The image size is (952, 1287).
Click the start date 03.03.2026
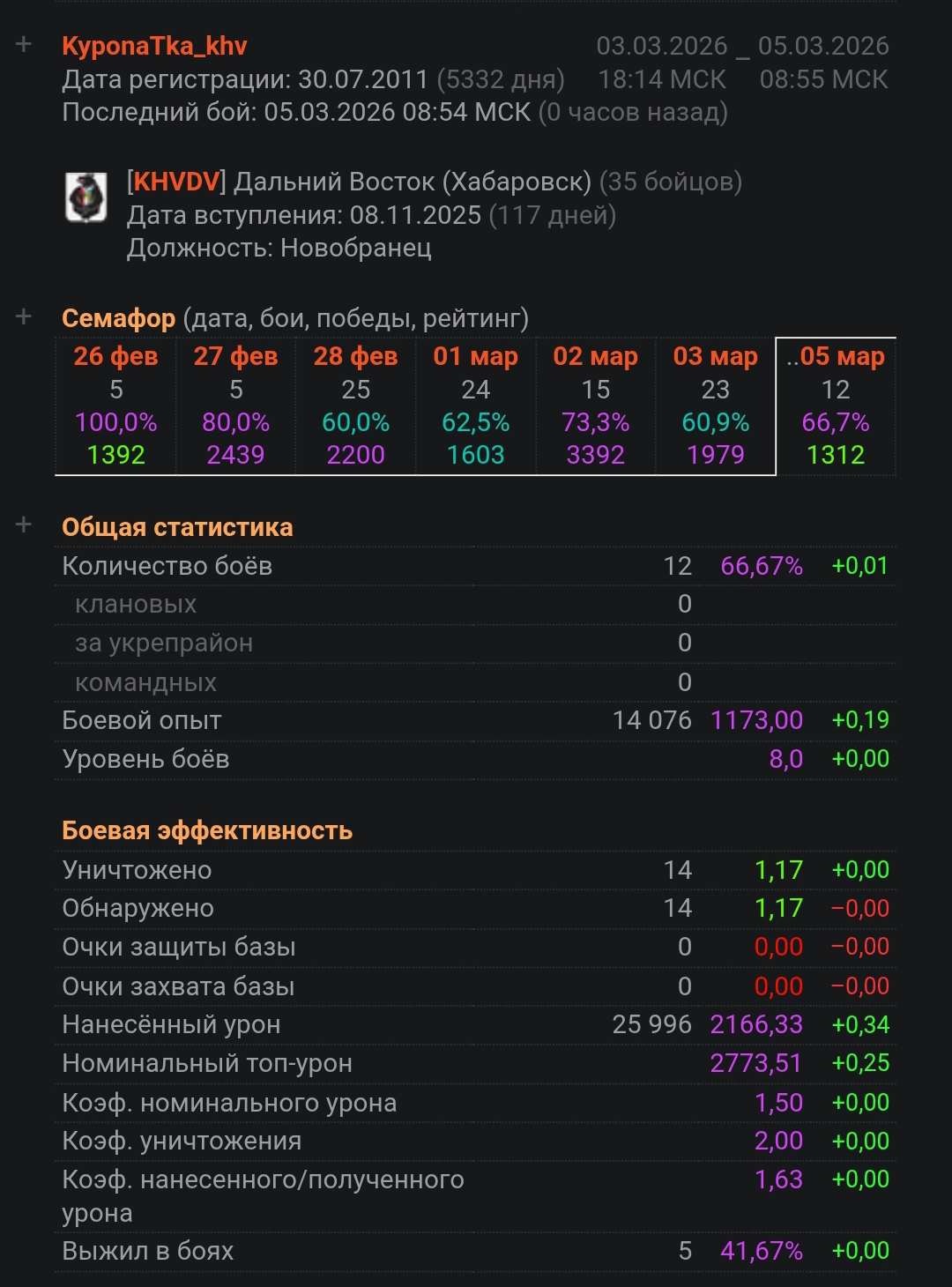click(662, 46)
